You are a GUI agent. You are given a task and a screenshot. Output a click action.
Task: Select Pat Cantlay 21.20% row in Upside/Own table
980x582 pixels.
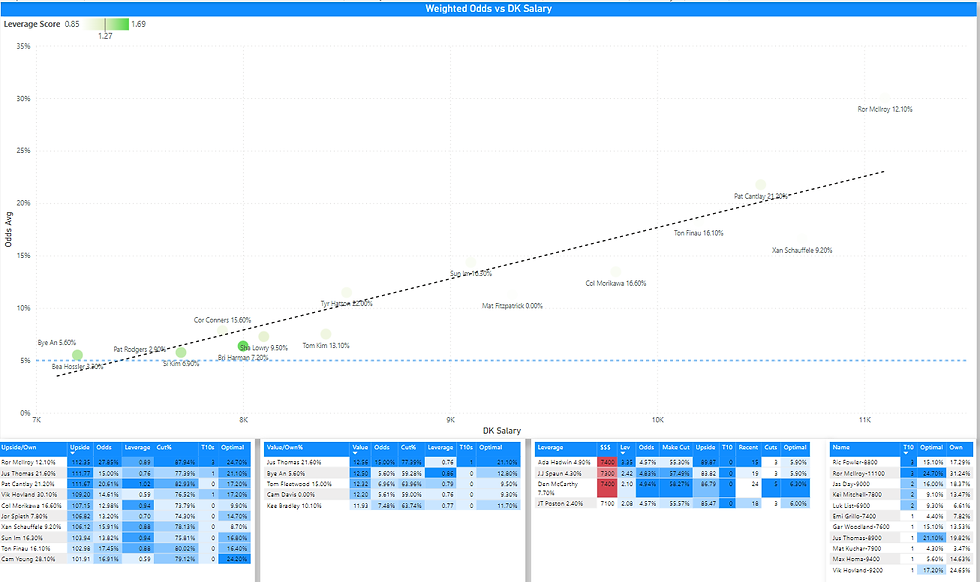pos(126,484)
